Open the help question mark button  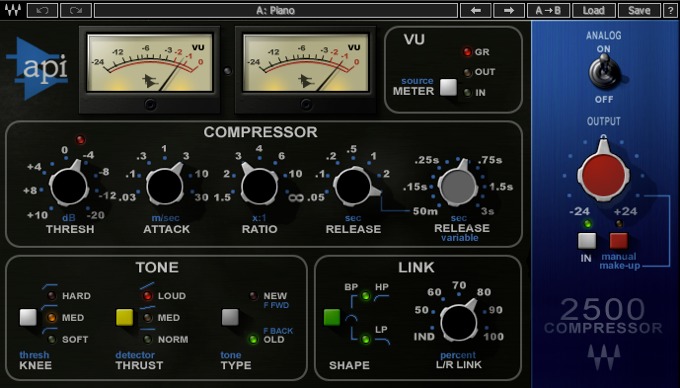tap(670, 10)
